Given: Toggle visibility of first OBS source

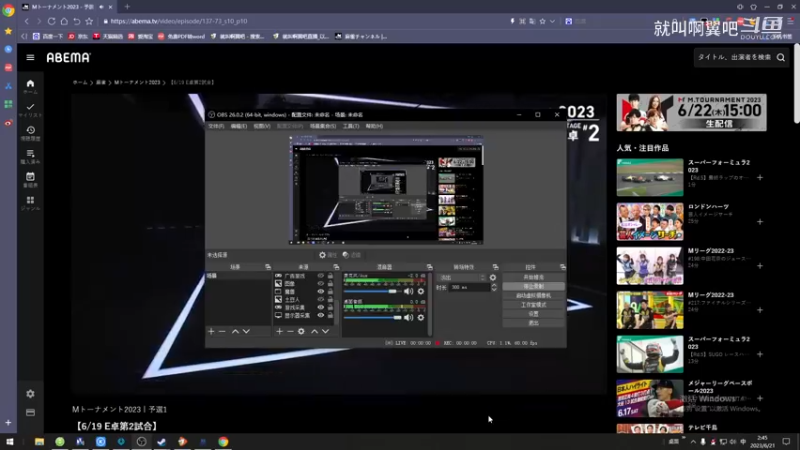Looking at the screenshot, I should click(x=320, y=276).
